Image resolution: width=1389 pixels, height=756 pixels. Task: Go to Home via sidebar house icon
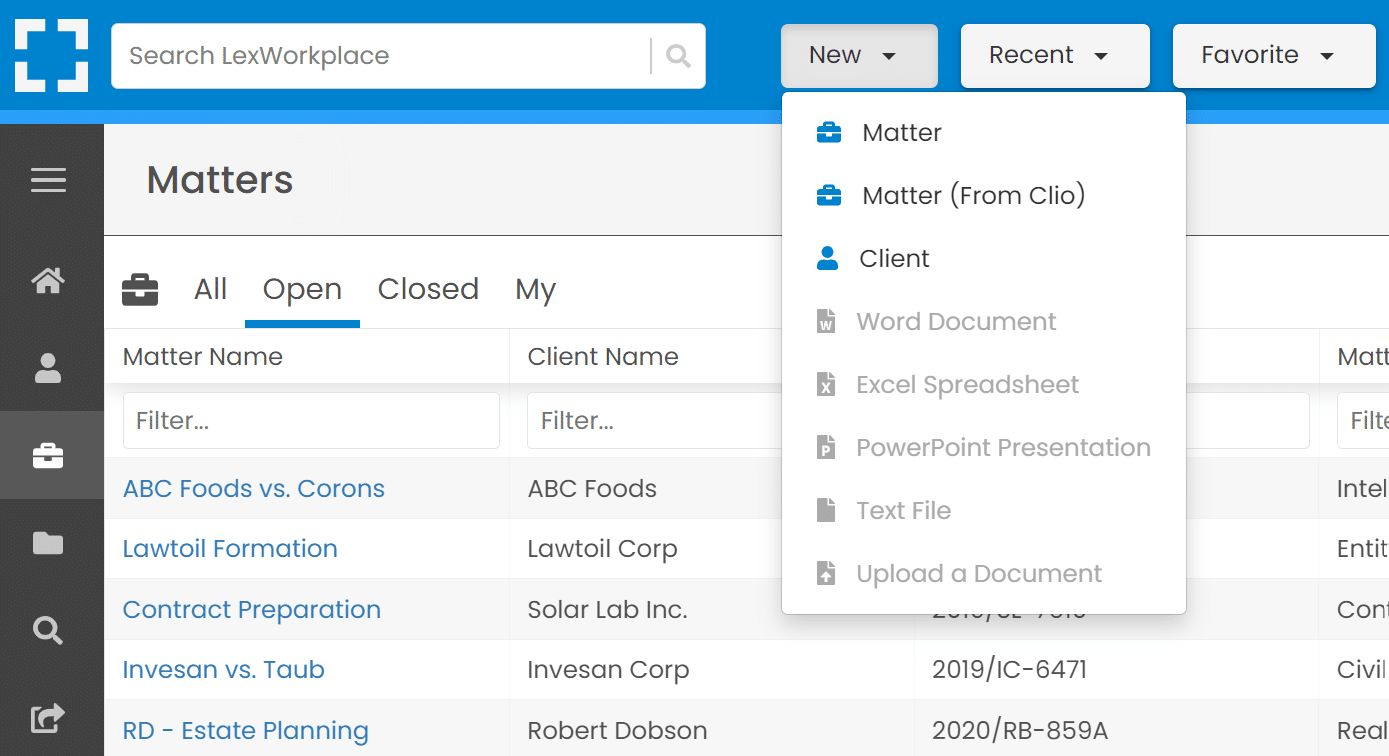pyautogui.click(x=48, y=282)
